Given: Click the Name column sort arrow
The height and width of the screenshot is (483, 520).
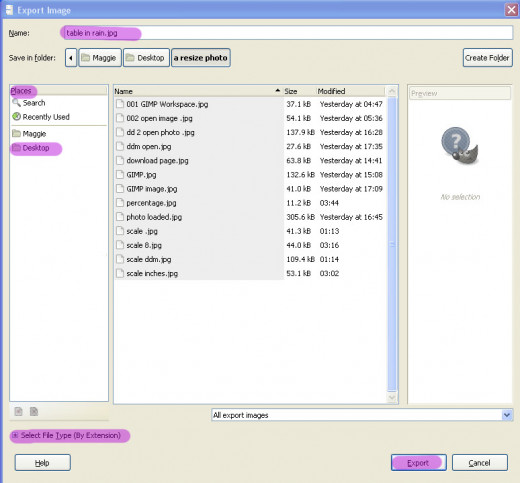Looking at the screenshot, I should (x=277, y=91).
